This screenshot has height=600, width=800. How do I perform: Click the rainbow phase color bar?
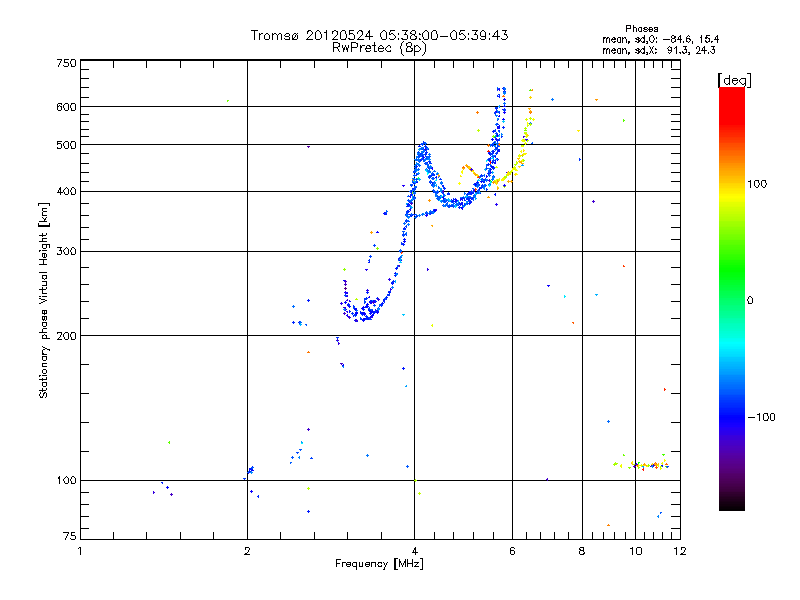click(732, 299)
